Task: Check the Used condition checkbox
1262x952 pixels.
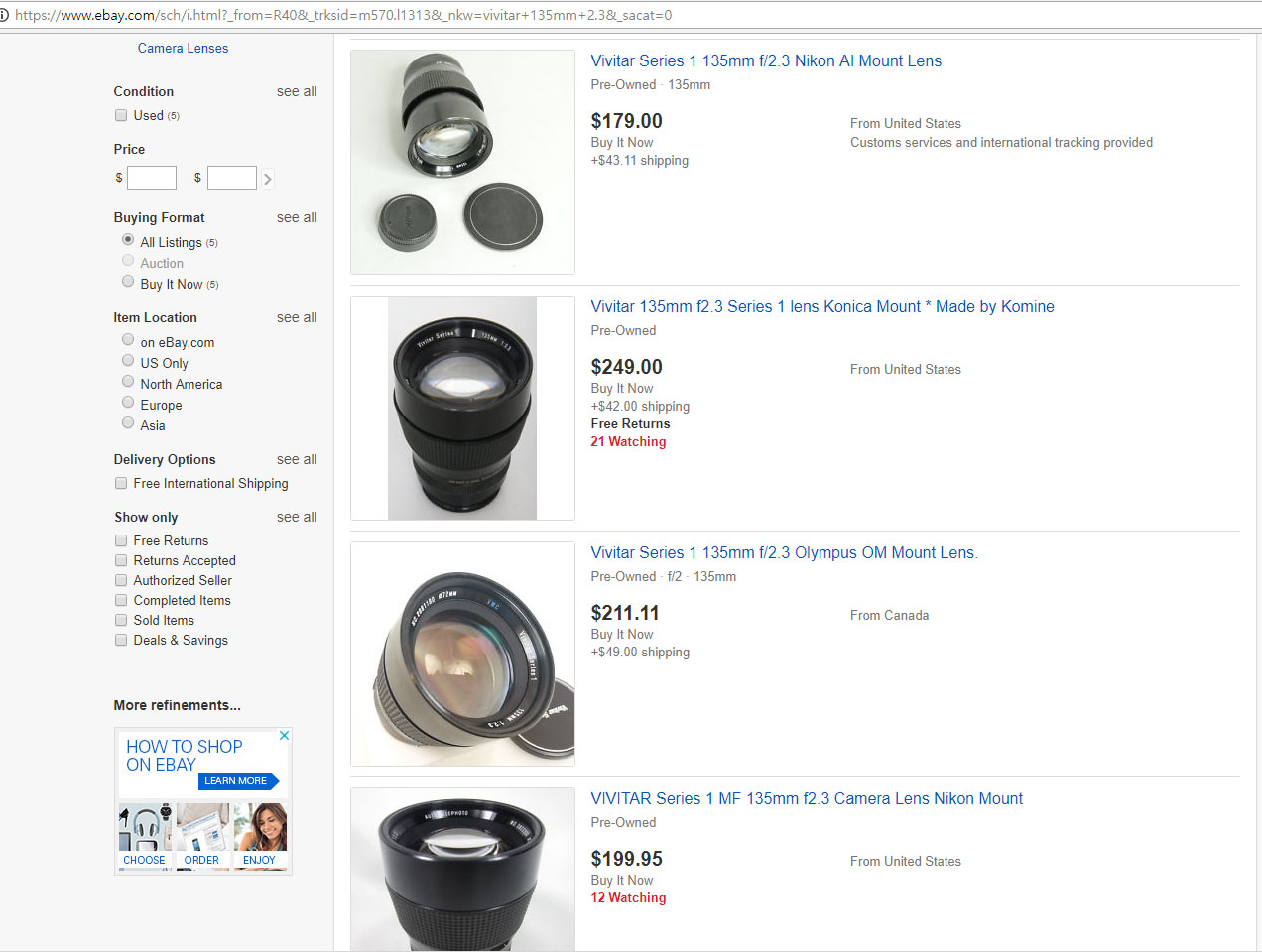Action: (x=121, y=115)
